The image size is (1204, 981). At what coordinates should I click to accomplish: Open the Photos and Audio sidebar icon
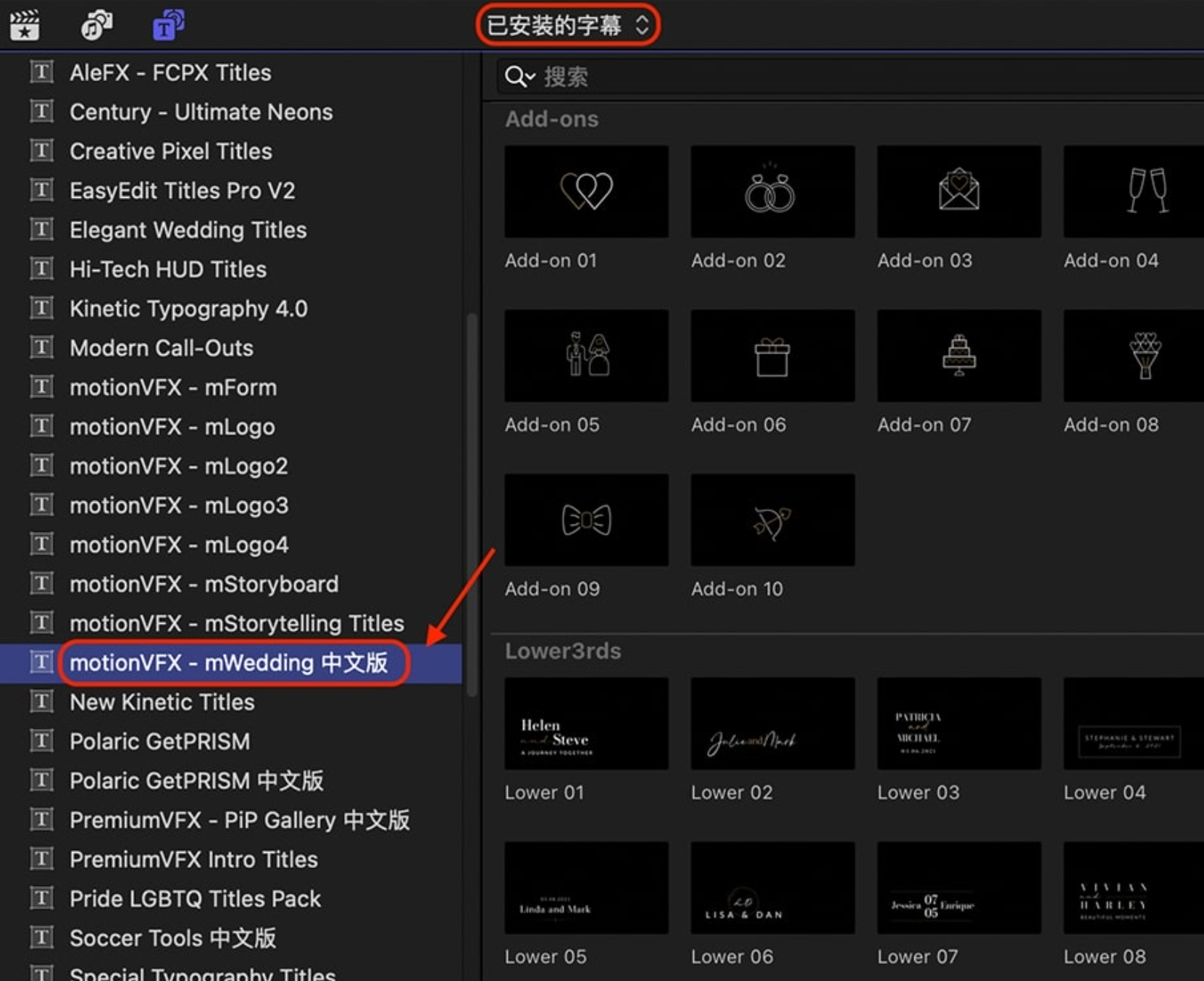pyautogui.click(x=96, y=25)
